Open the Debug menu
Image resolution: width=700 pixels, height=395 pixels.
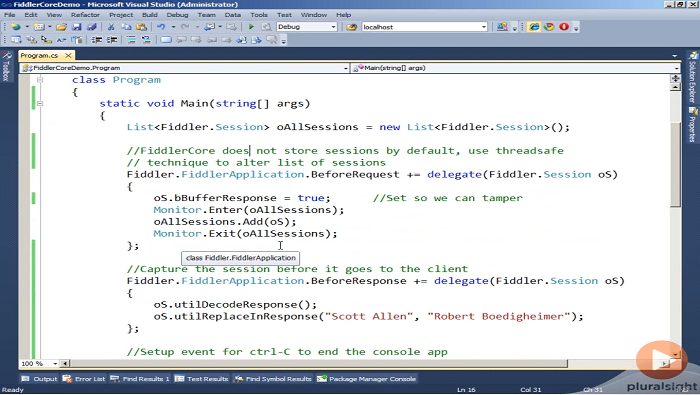pos(177,15)
